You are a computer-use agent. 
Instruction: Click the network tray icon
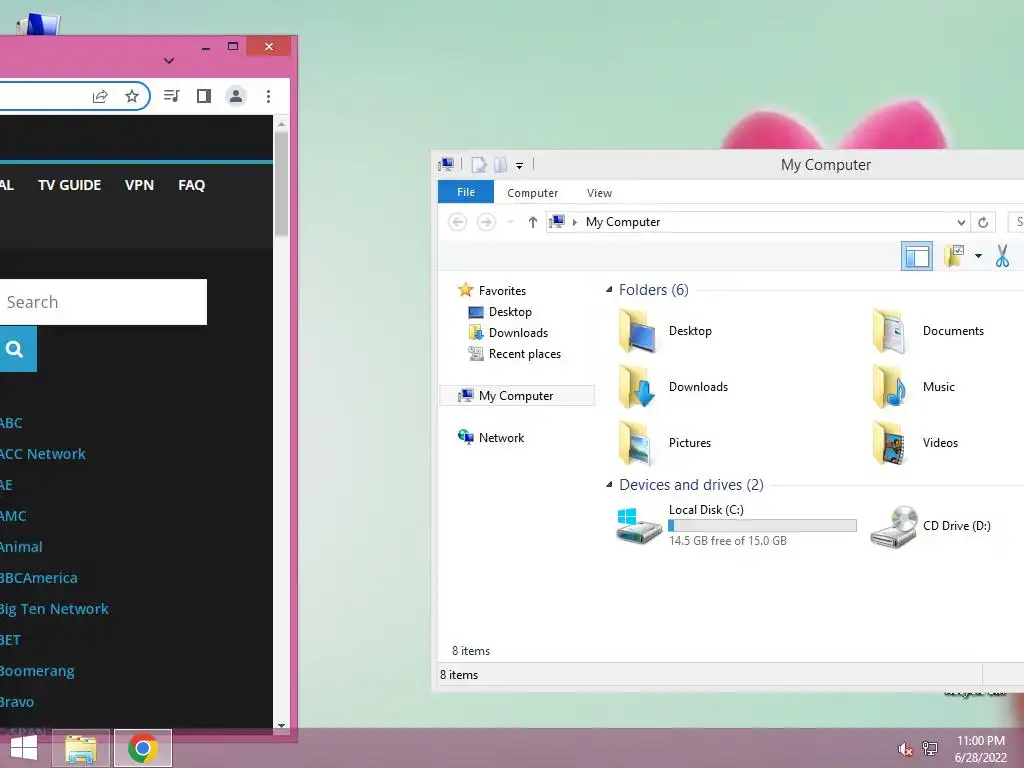point(930,748)
